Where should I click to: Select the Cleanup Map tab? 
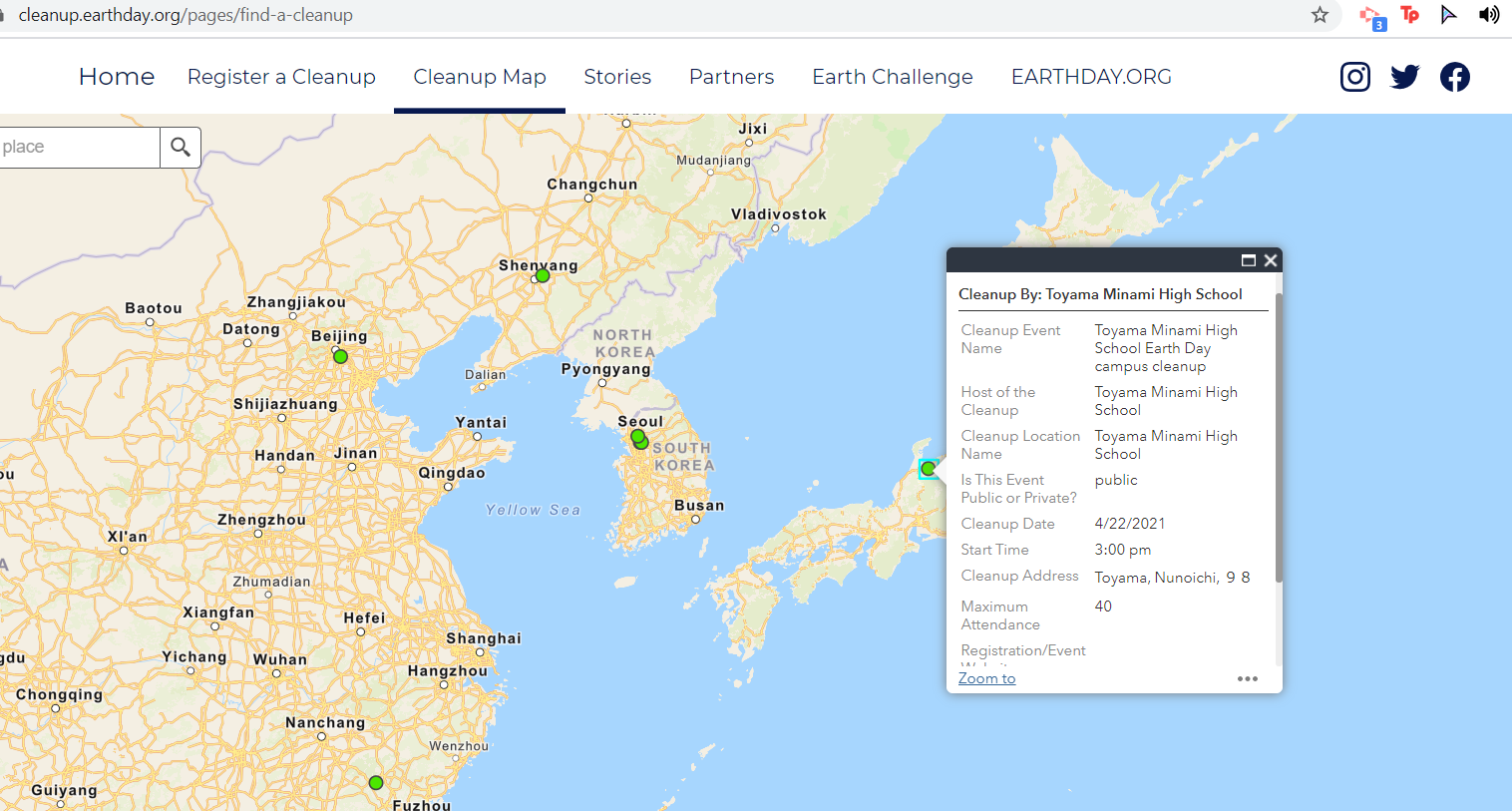click(480, 77)
